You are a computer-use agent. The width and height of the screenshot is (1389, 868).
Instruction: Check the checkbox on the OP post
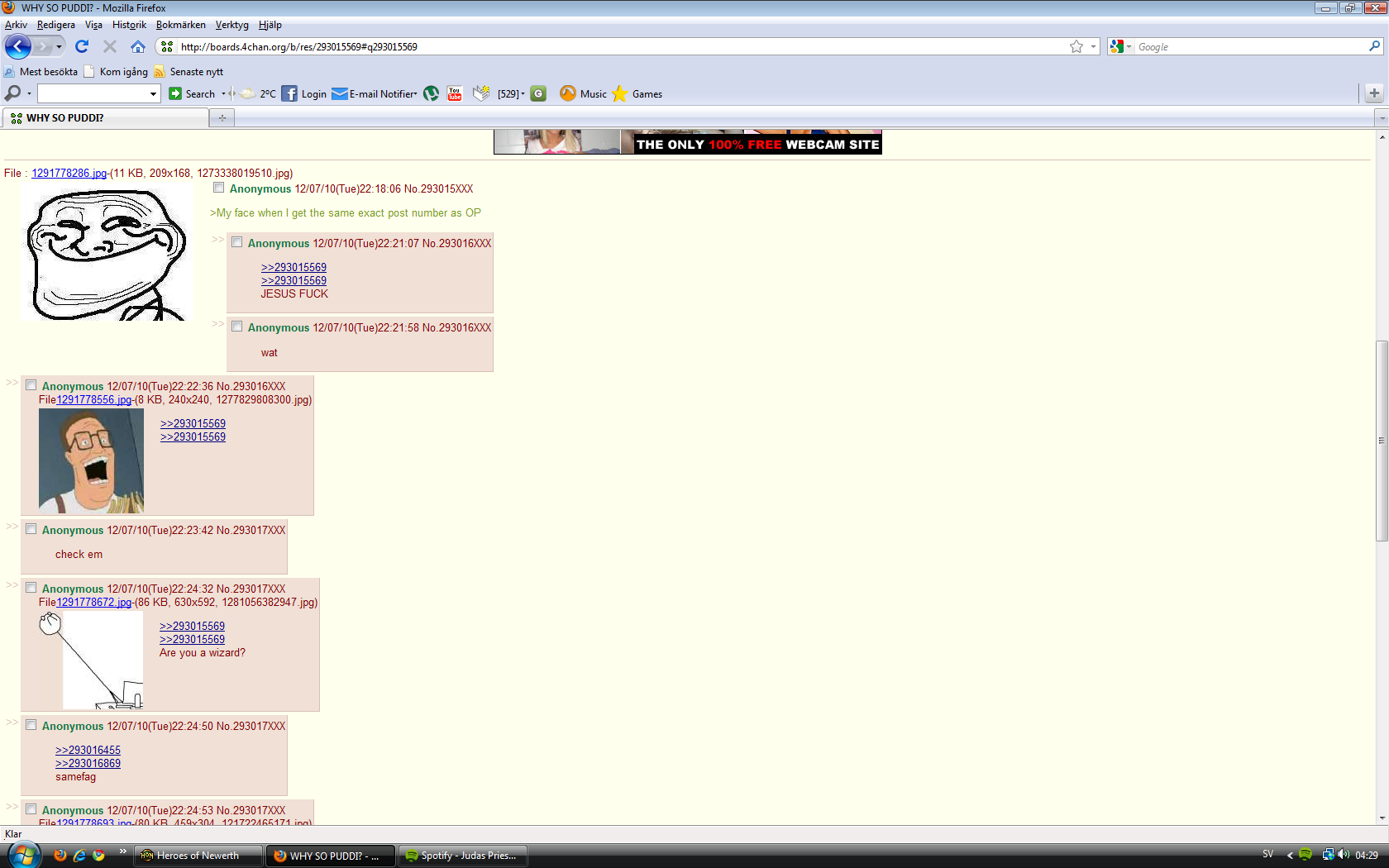(218, 188)
